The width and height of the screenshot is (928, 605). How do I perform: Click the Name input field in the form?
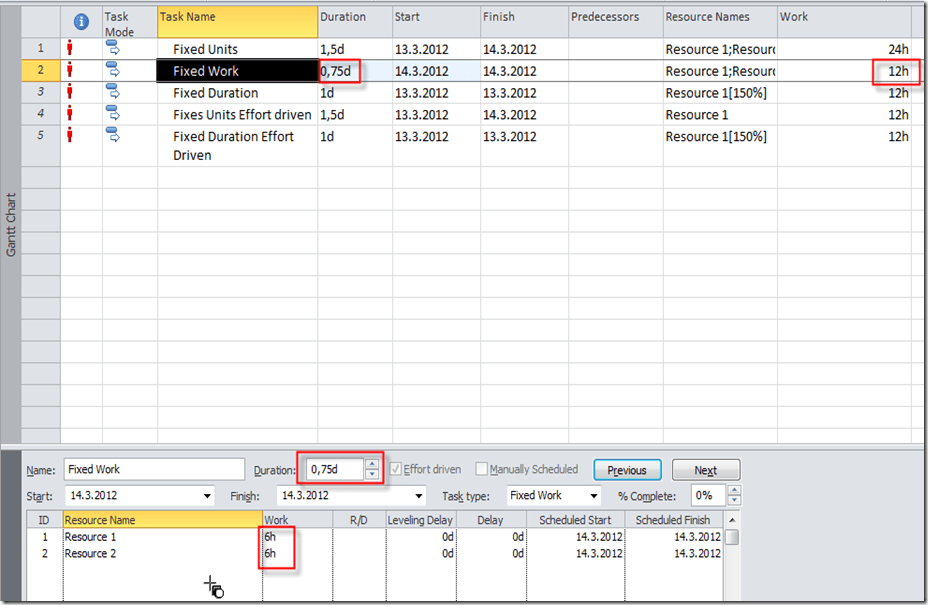click(x=153, y=469)
